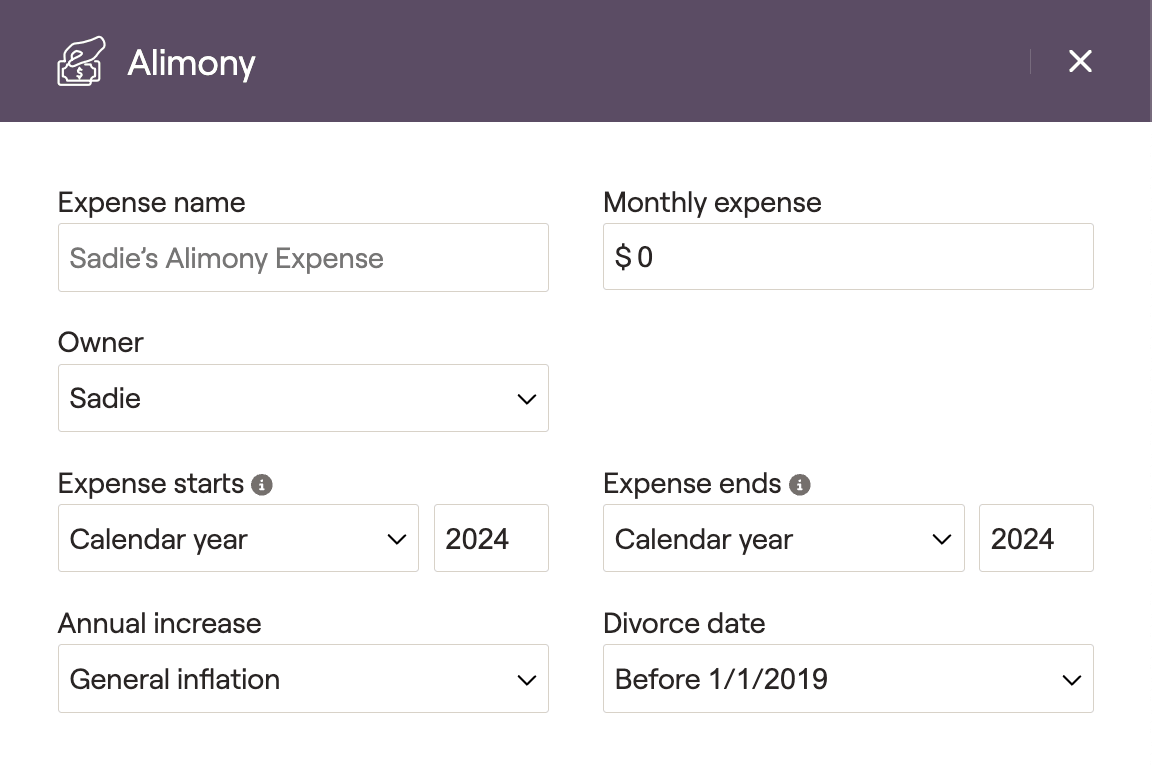Click the Monthly expense label
This screenshot has width=1152, height=772.
coord(712,203)
